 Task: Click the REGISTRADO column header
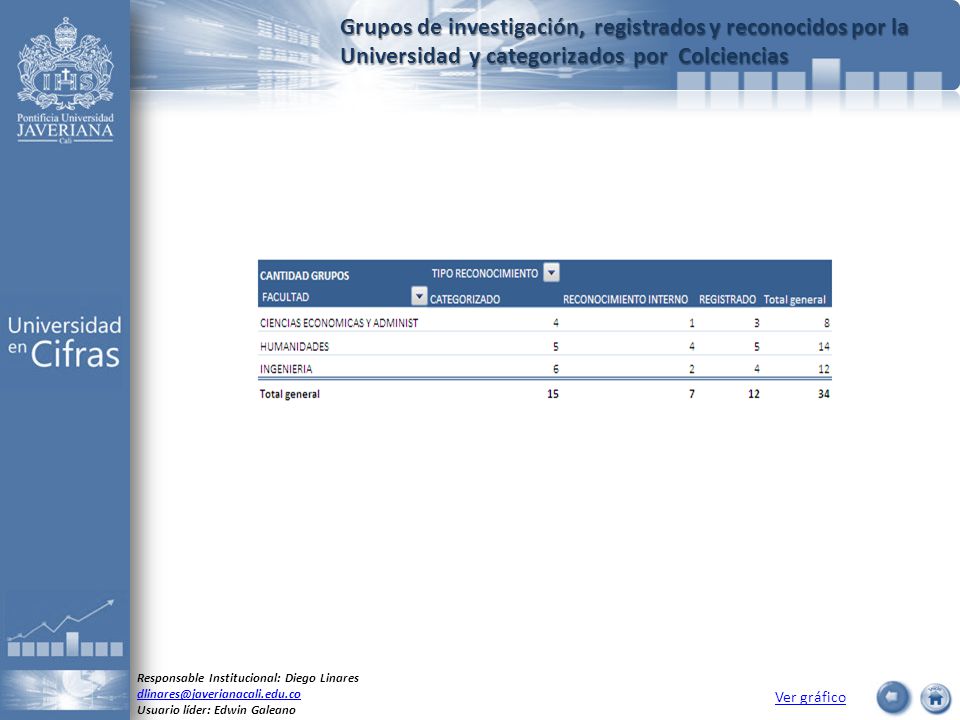point(727,299)
